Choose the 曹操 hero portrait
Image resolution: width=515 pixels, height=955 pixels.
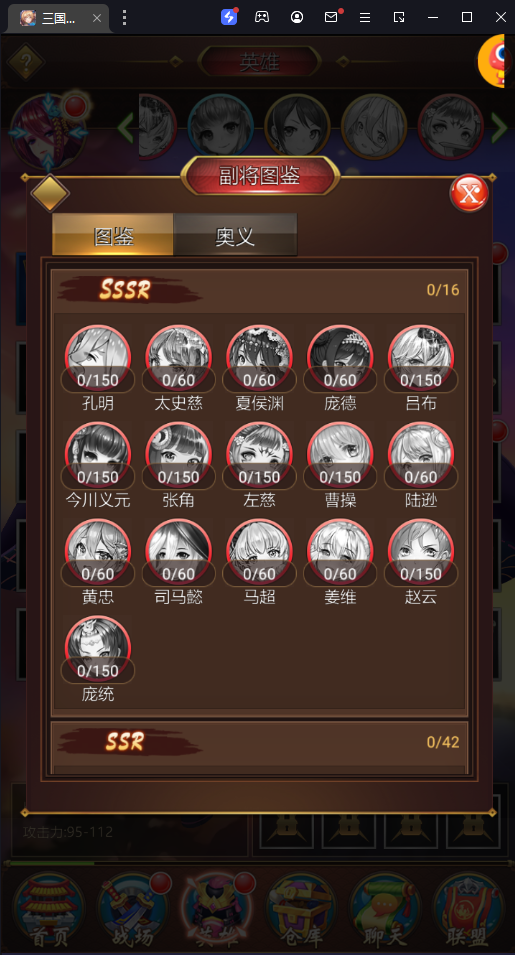(x=340, y=455)
